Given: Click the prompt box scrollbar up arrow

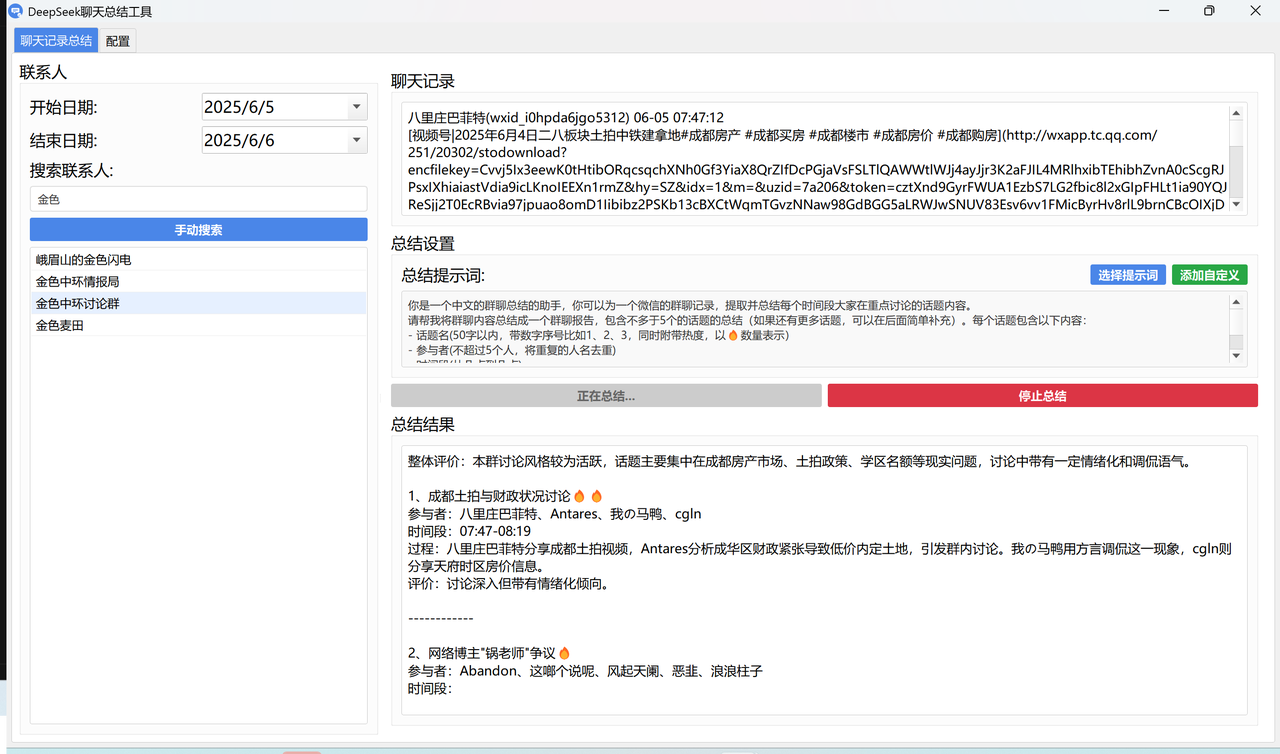Looking at the screenshot, I should 1236,300.
